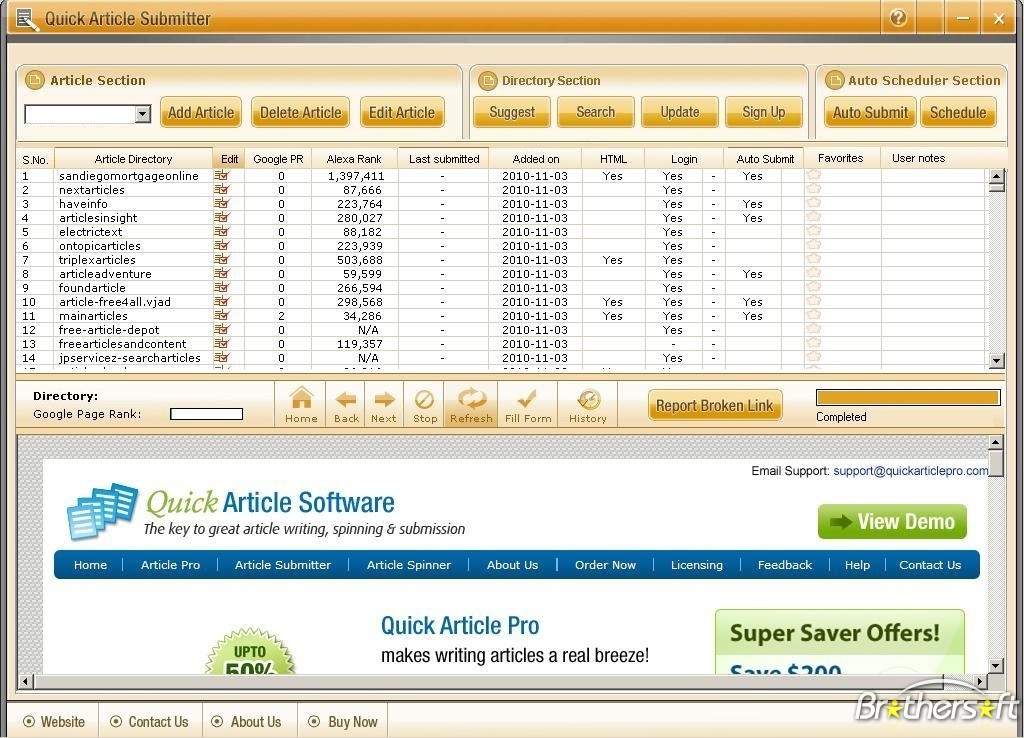Click the Auto Submit button
The image size is (1024, 738).
871,112
